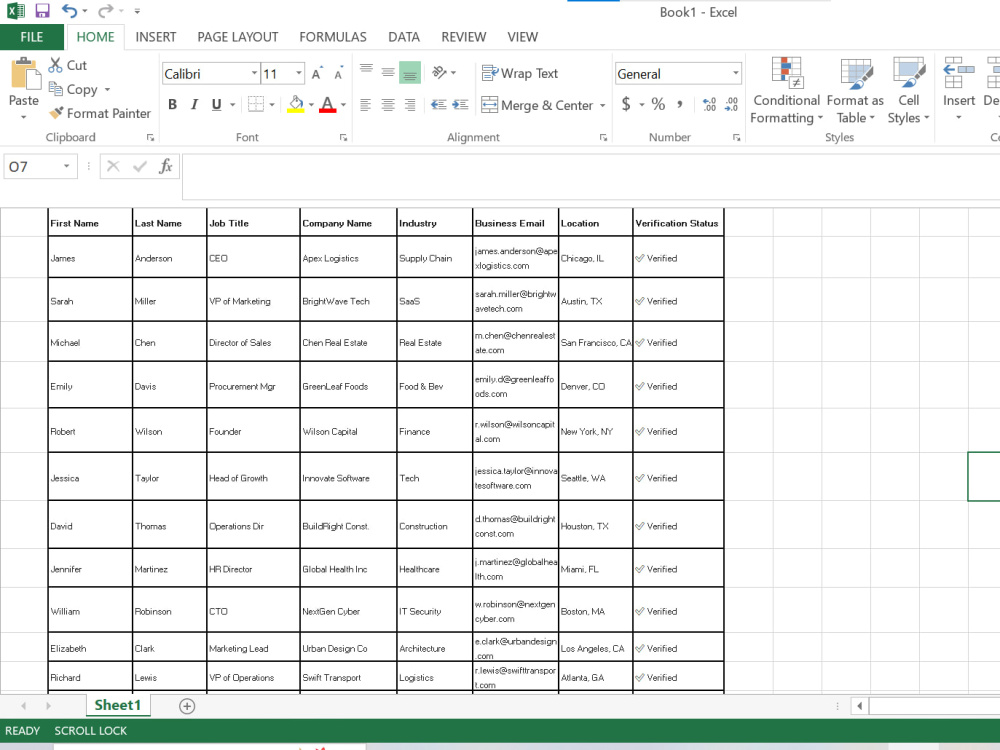Click the Copy button

tap(75, 89)
